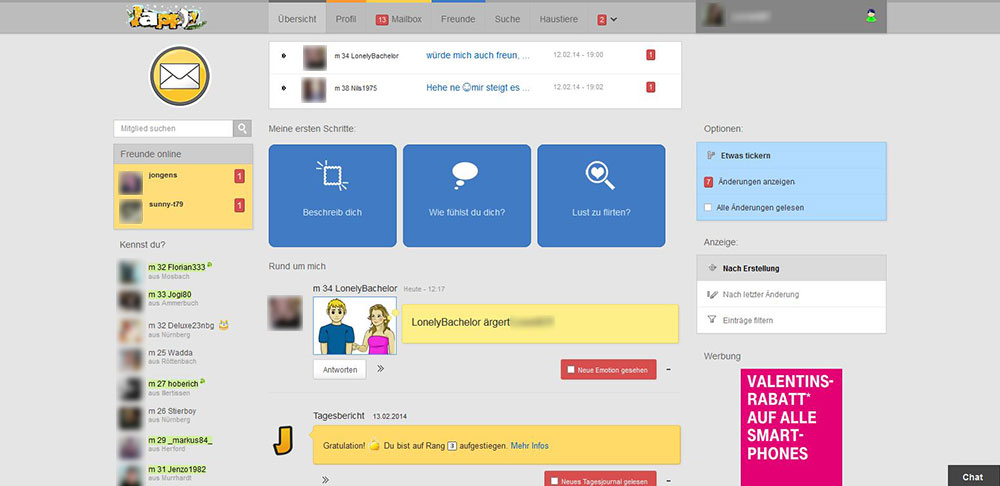Switch to the Profil tab
The width and height of the screenshot is (1000, 486).
click(346, 19)
